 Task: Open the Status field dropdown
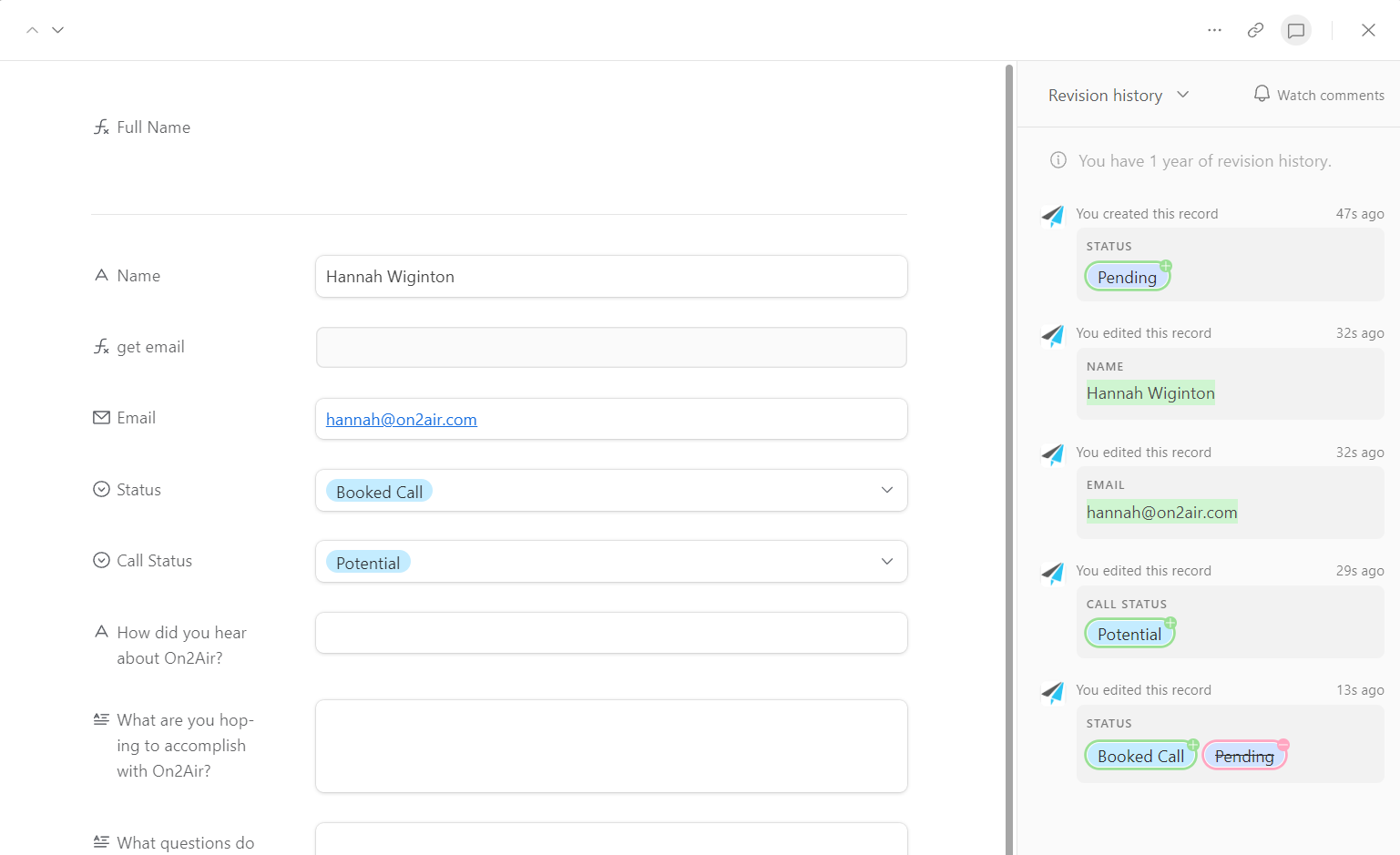coord(885,490)
